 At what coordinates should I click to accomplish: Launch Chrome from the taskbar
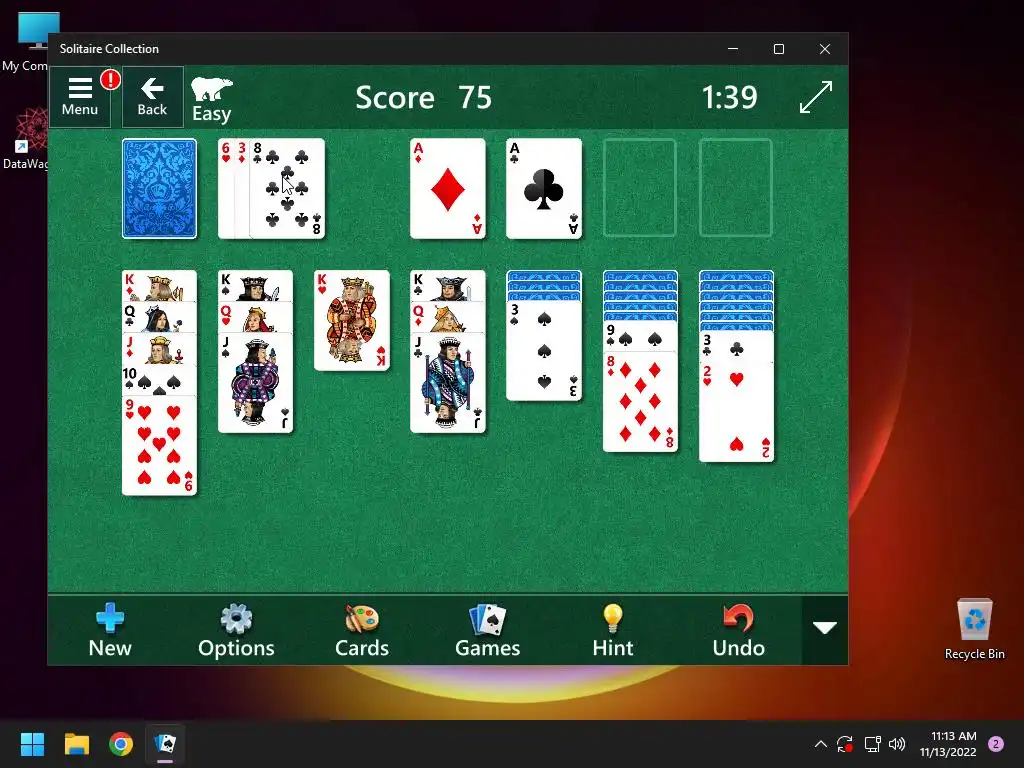coord(121,744)
